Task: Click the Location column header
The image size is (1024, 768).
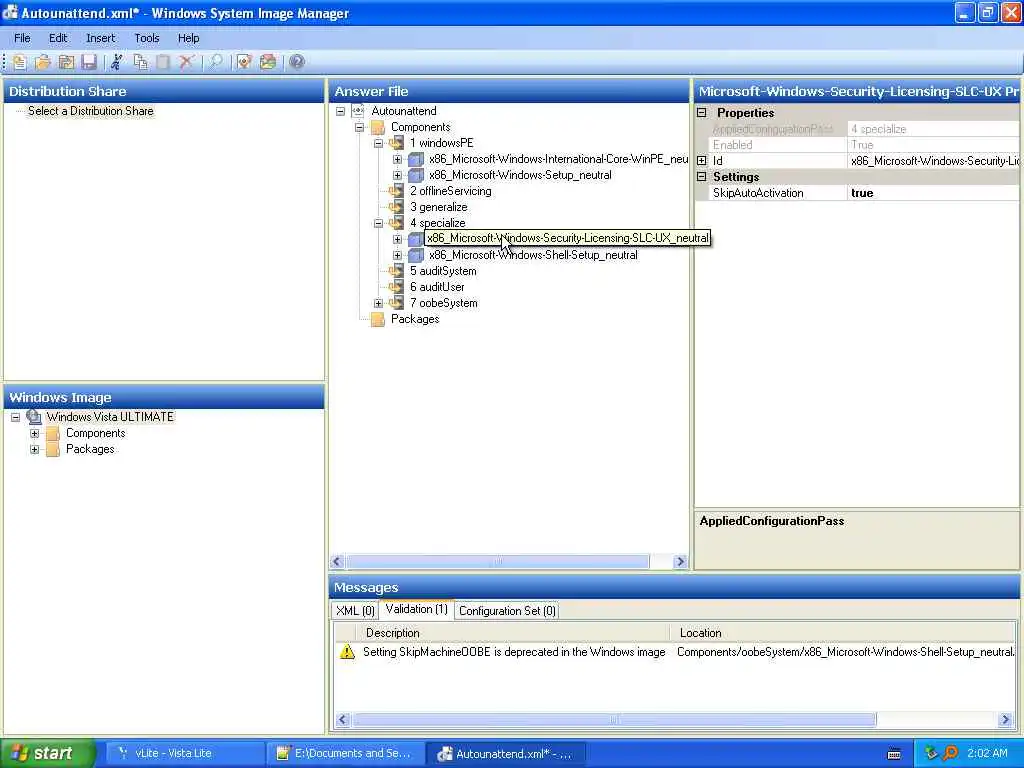Action: click(x=842, y=633)
